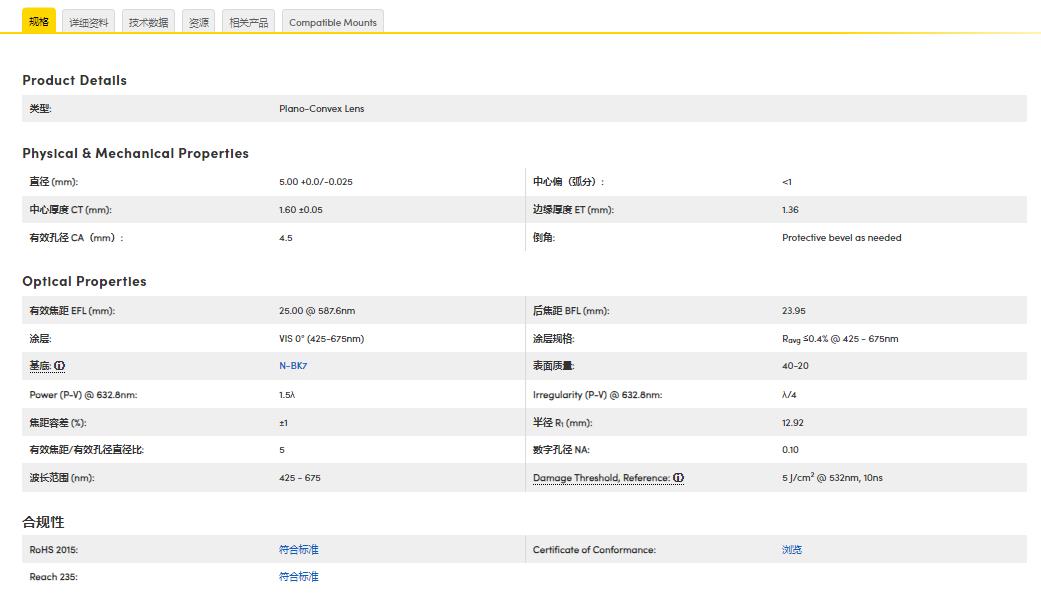Open the 技术数据 tab
1041x603 pixels.
click(148, 22)
